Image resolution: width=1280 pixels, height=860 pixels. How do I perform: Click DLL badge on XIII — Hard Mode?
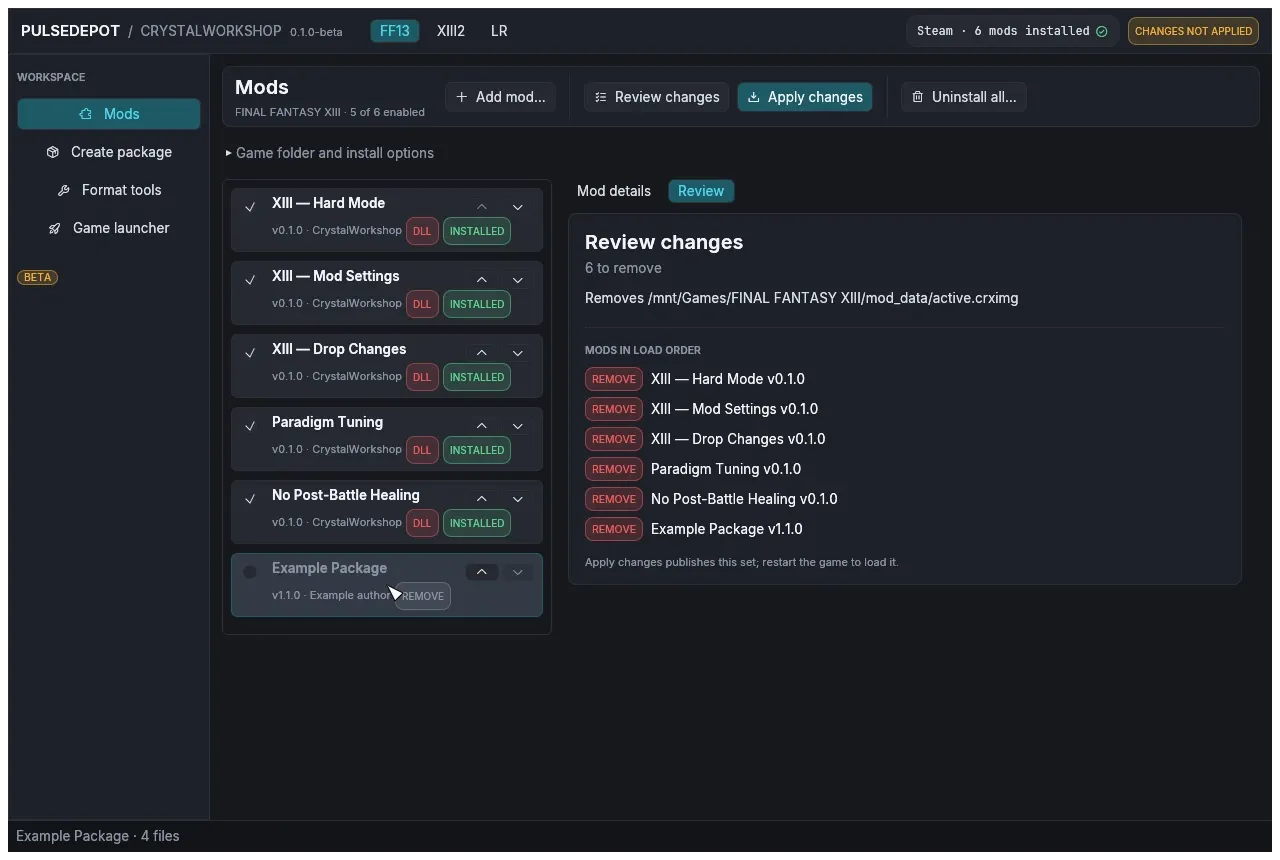(x=422, y=231)
